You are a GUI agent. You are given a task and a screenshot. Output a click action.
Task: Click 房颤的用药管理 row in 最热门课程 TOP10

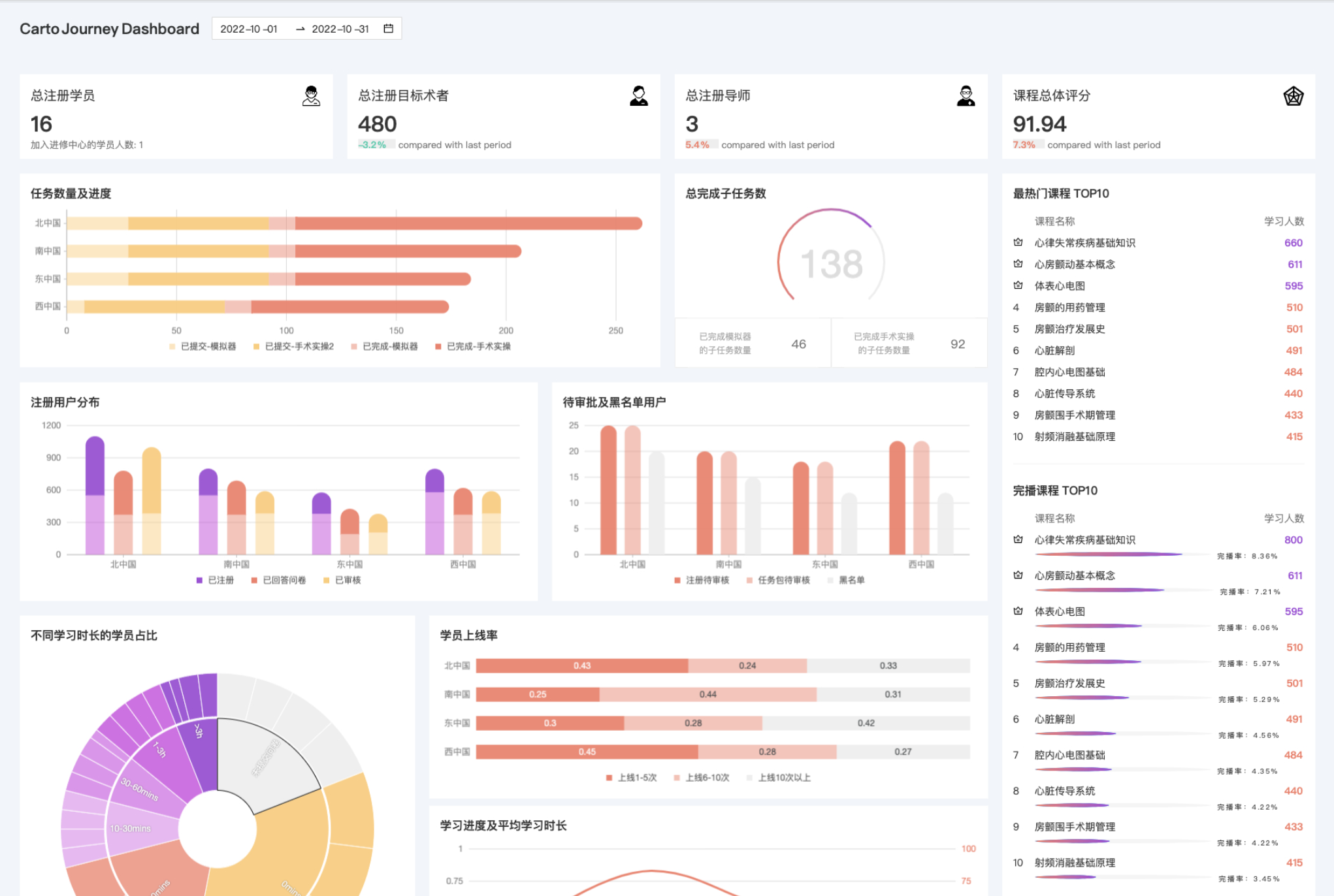tap(1158, 307)
